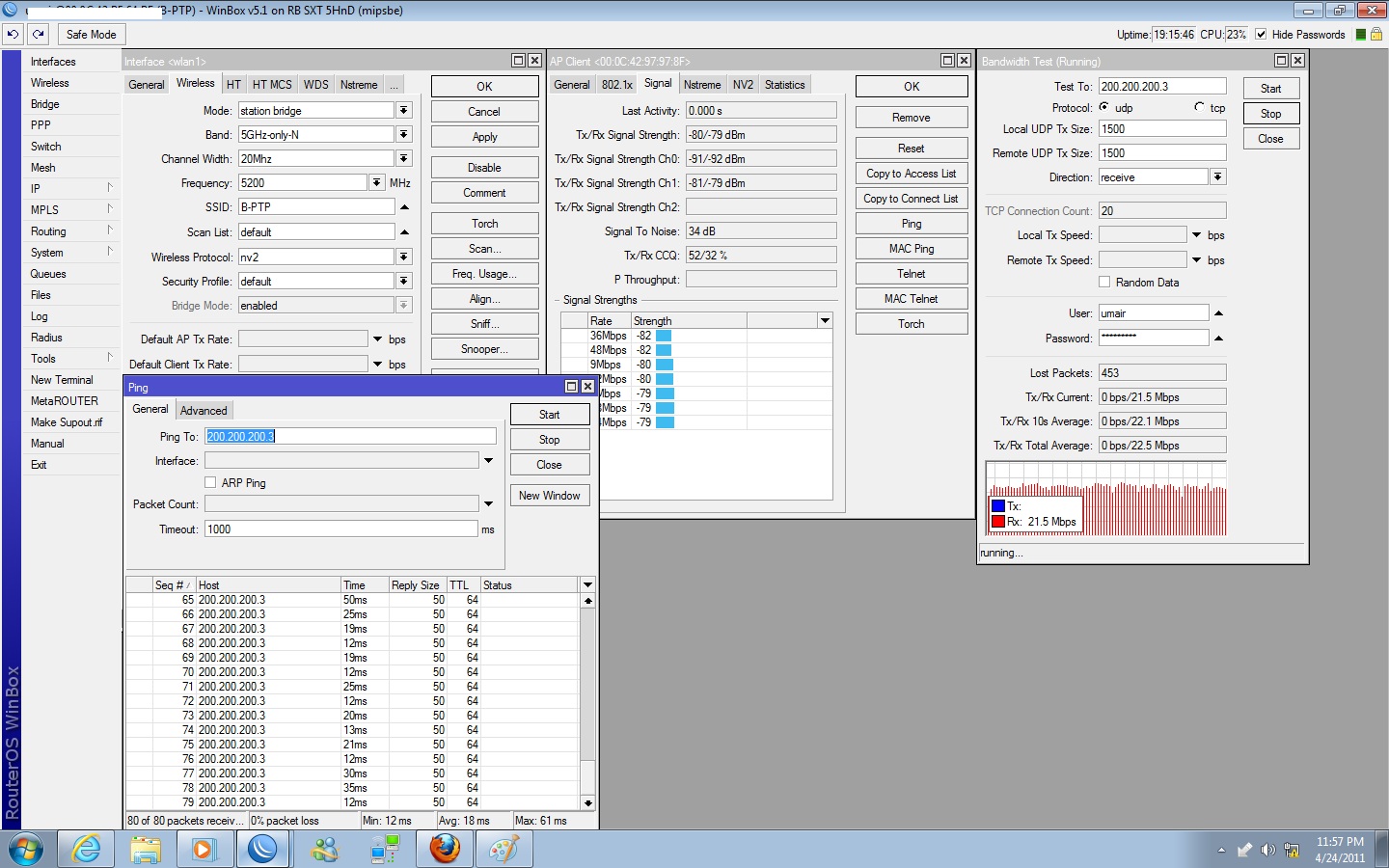This screenshot has width=1389, height=868.
Task: Click the Freq. Usage button
Action: pos(484,274)
